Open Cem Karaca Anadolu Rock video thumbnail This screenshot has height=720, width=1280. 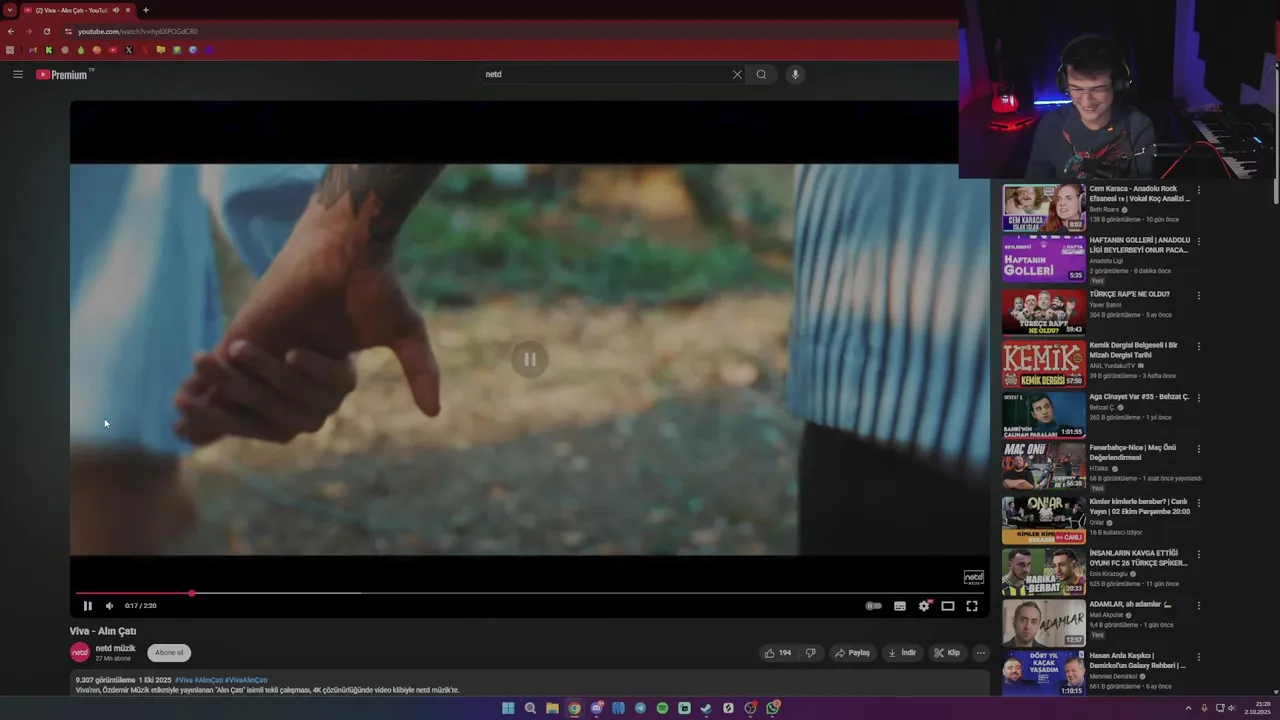click(1044, 207)
